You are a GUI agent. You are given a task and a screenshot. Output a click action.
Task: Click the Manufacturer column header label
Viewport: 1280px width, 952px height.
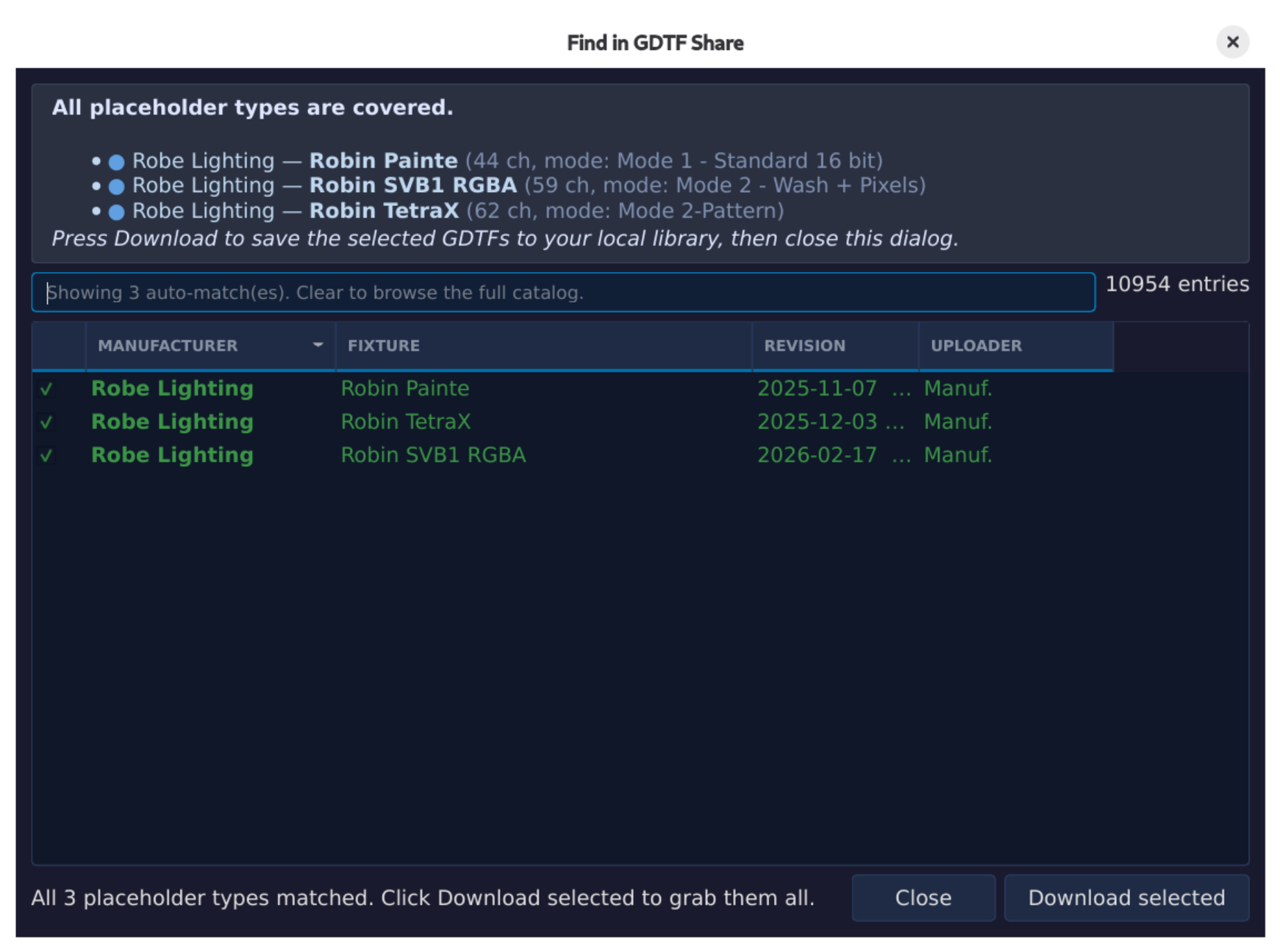tap(167, 346)
